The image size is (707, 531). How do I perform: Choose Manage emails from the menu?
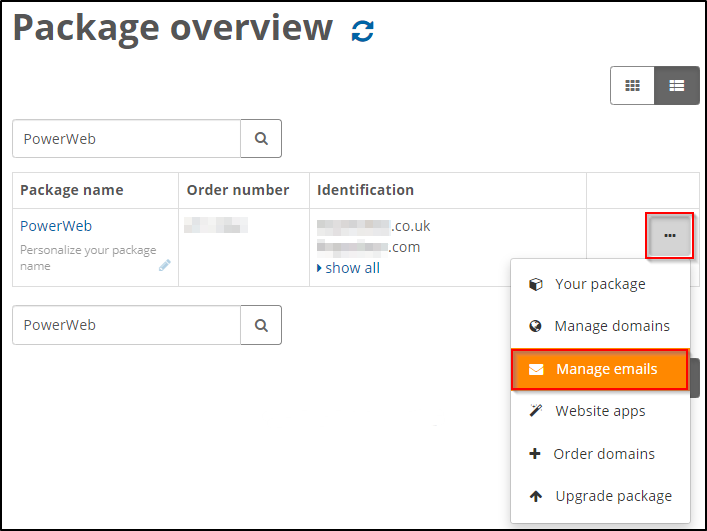(600, 369)
